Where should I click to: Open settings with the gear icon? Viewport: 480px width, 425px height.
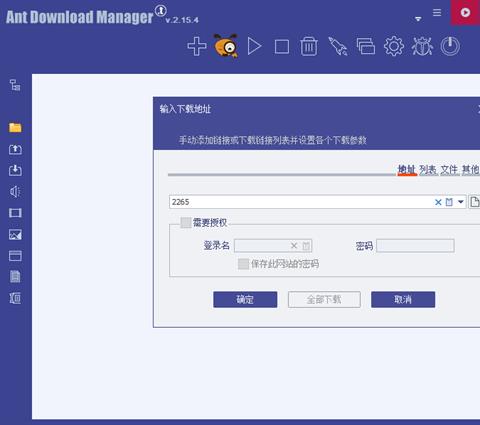click(394, 46)
